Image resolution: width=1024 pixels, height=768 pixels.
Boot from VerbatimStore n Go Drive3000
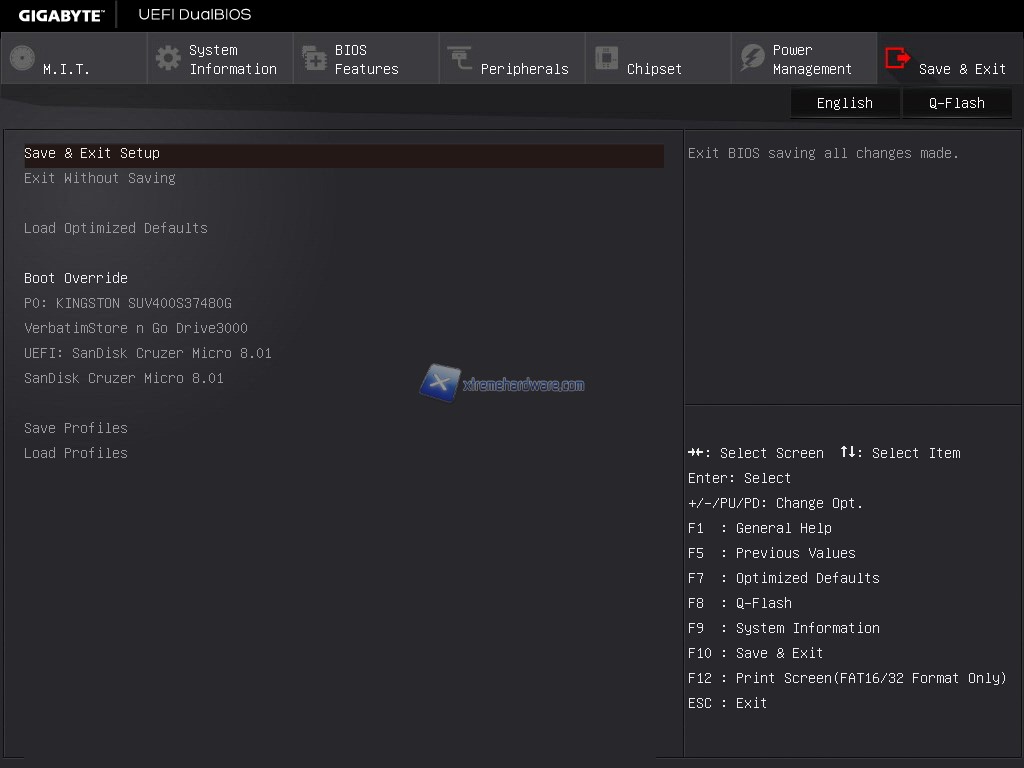click(136, 328)
